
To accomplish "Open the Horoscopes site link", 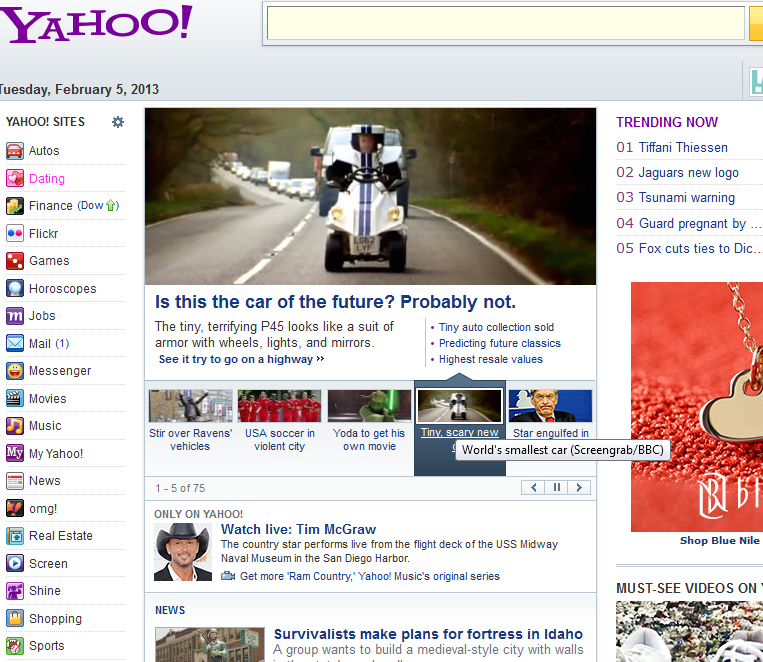I will [x=63, y=289].
